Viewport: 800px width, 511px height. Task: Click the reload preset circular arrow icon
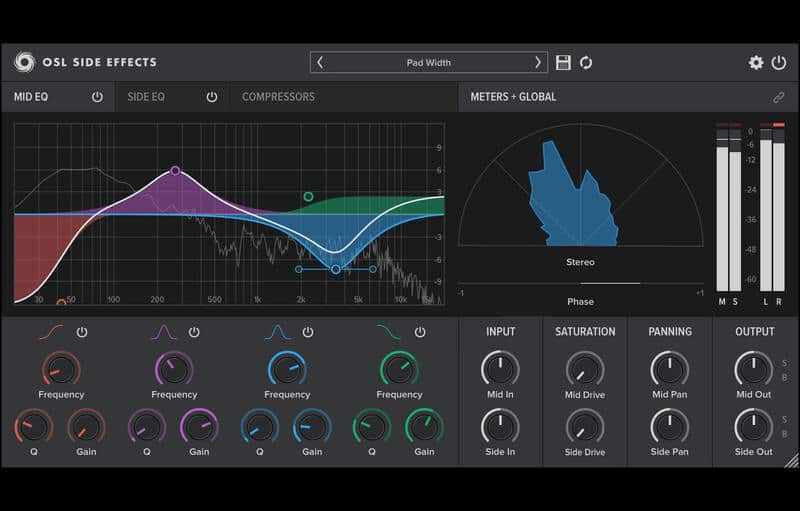(586, 63)
